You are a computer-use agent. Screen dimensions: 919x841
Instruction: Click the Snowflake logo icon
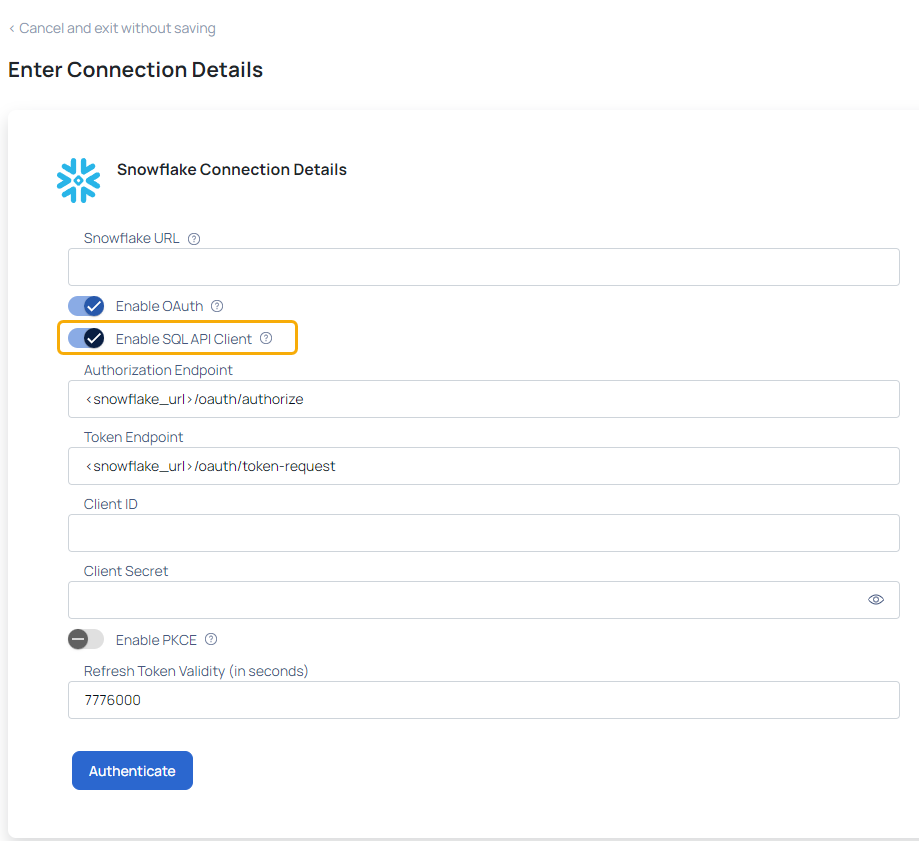pyautogui.click(x=79, y=181)
